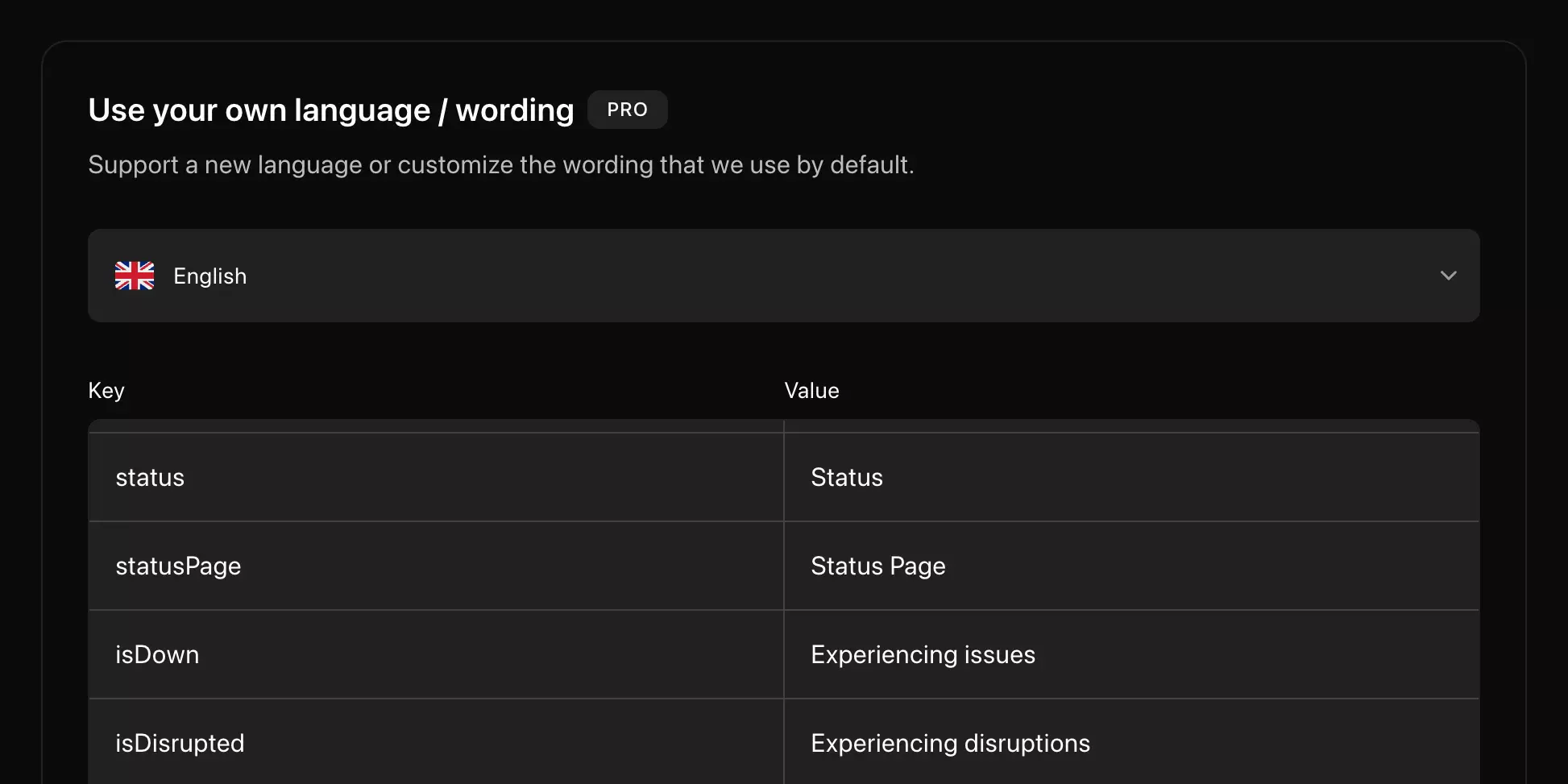Expand the language dropdown chevron

click(x=1448, y=276)
